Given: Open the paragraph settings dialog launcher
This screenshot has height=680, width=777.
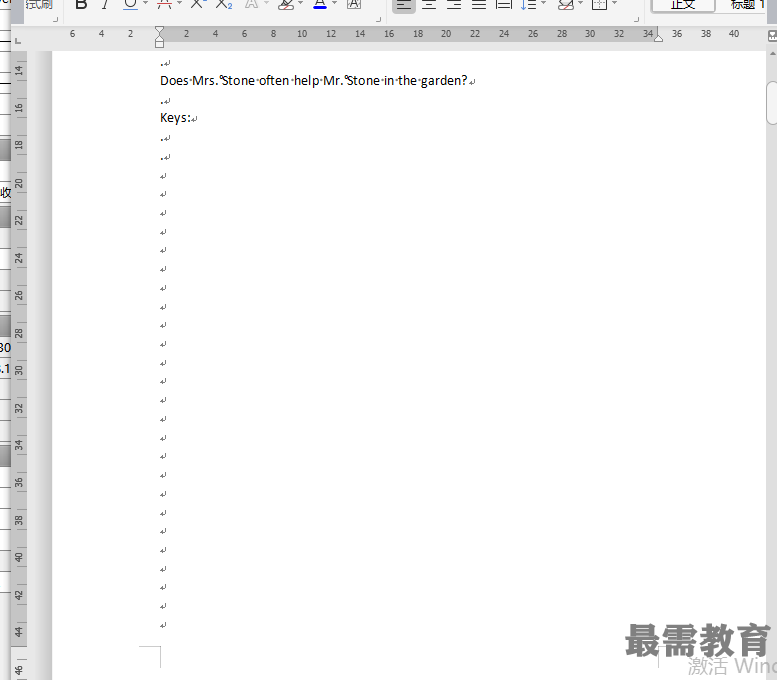Looking at the screenshot, I should tap(636, 20).
